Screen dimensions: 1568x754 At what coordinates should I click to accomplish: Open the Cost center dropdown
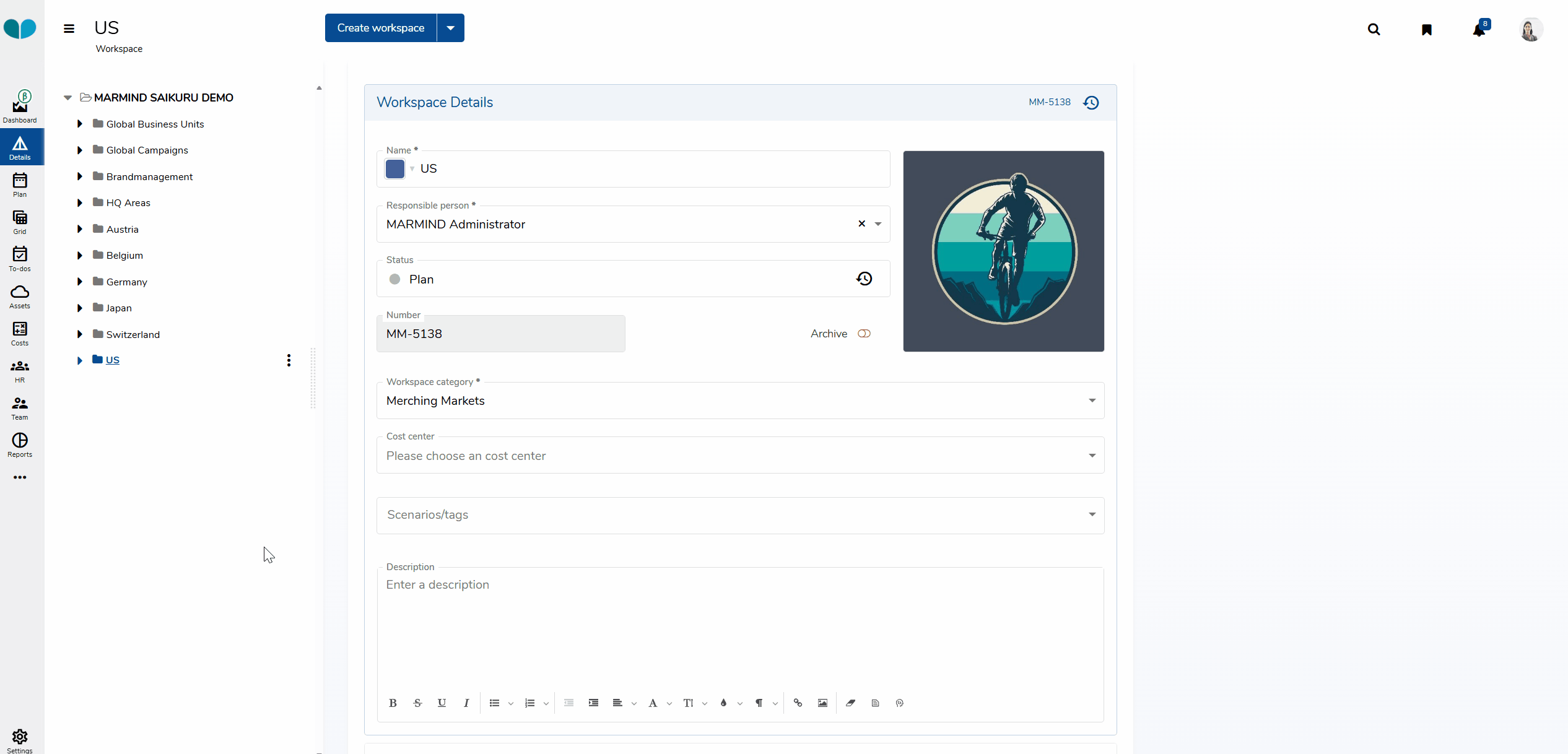tap(1092, 455)
